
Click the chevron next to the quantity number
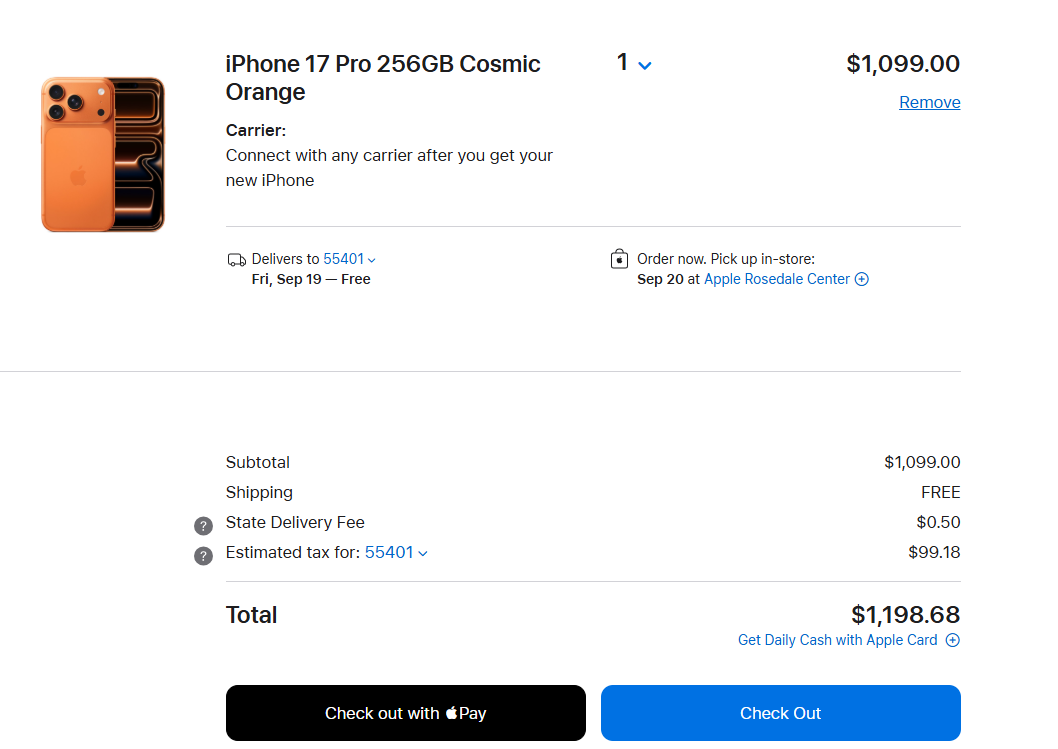tap(645, 66)
